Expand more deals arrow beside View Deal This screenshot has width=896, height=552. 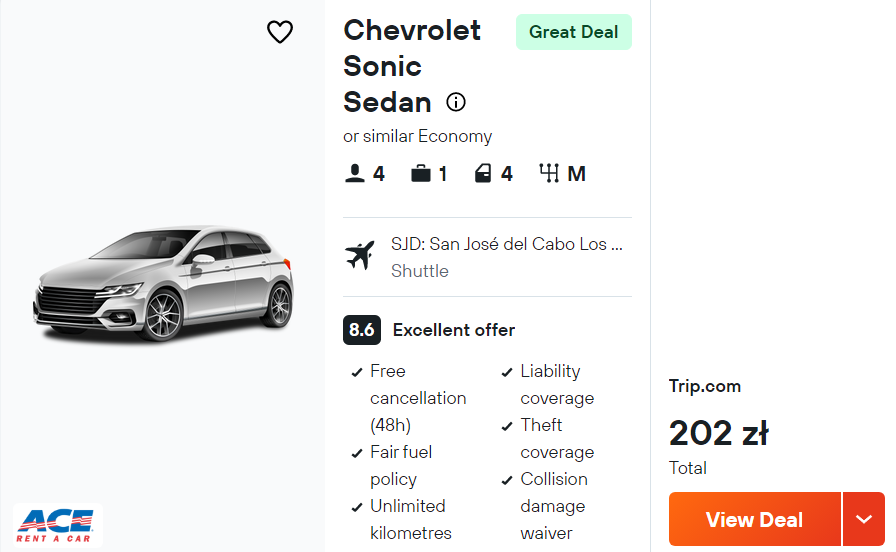click(864, 519)
